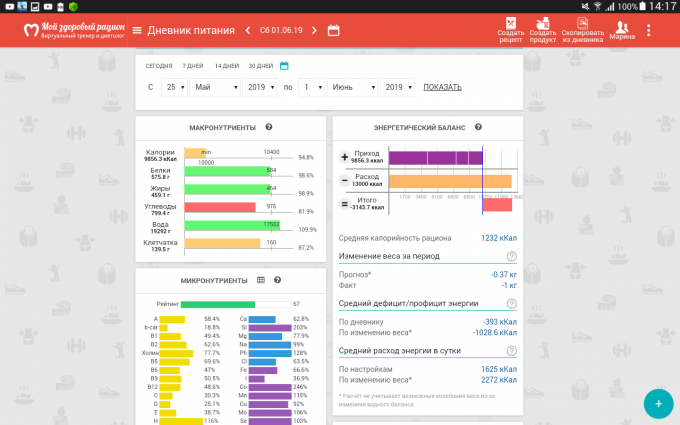The image size is (680, 425).
Task: Click the purple Приход energy bar
Action: click(x=435, y=158)
